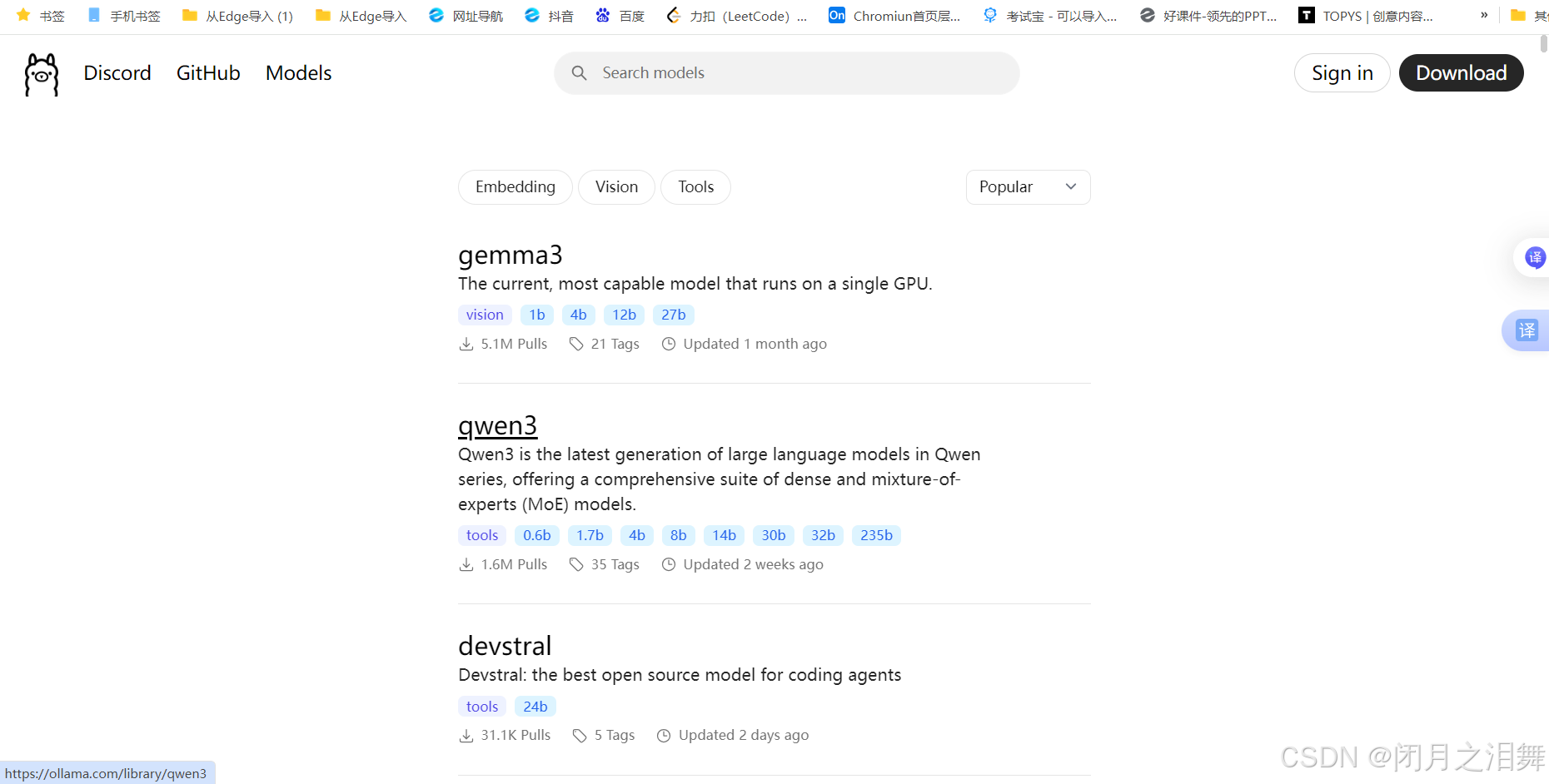Click the Sign in button
Viewport: 1549px width, 784px height.
pyautogui.click(x=1342, y=73)
